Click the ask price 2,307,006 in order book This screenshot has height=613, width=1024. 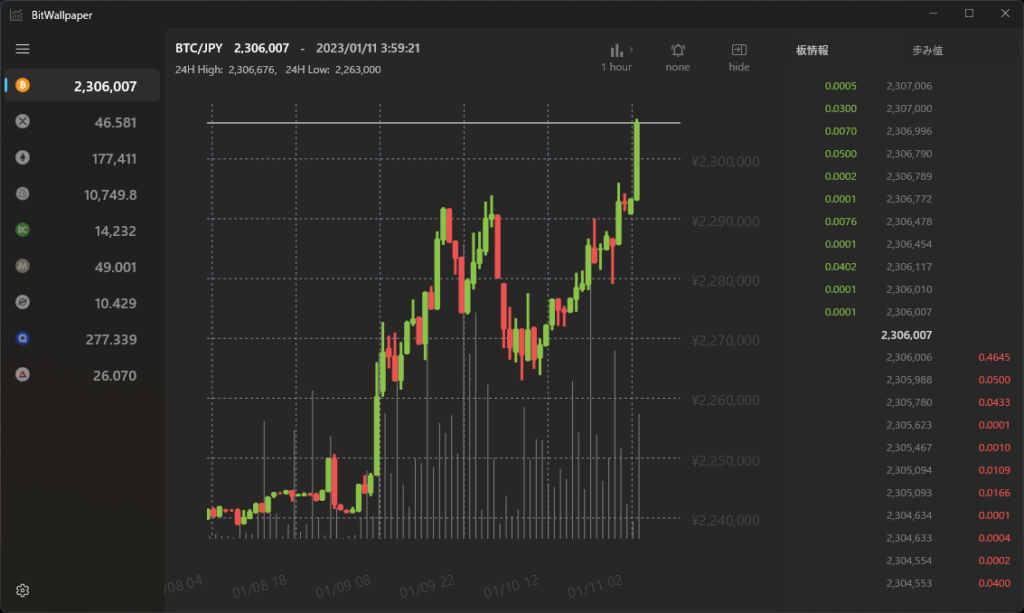click(908, 86)
